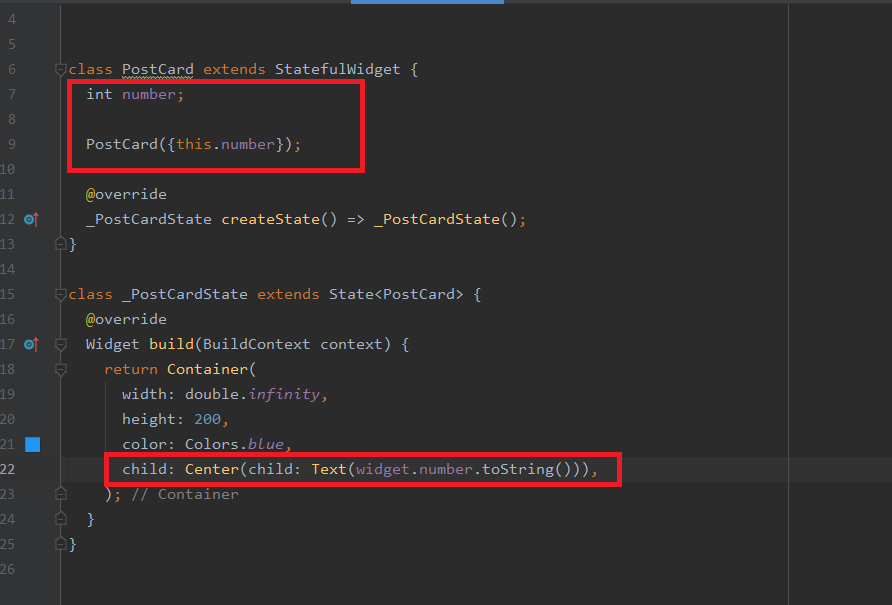Click 'State<PostCard>' generic type
Image resolution: width=892 pixels, height=605 pixels.
click(x=396, y=294)
